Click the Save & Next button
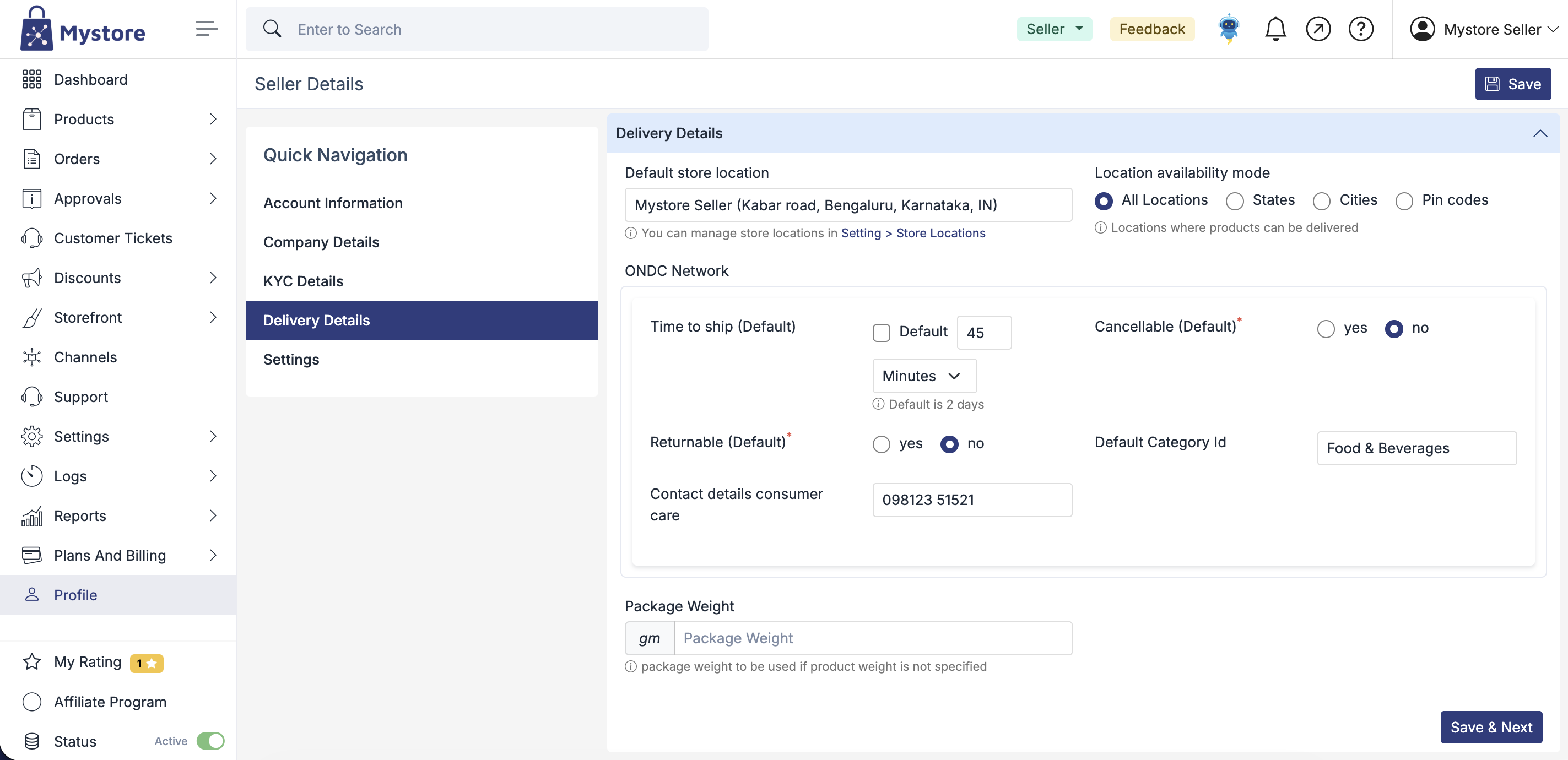Image resolution: width=1568 pixels, height=760 pixels. (x=1490, y=726)
